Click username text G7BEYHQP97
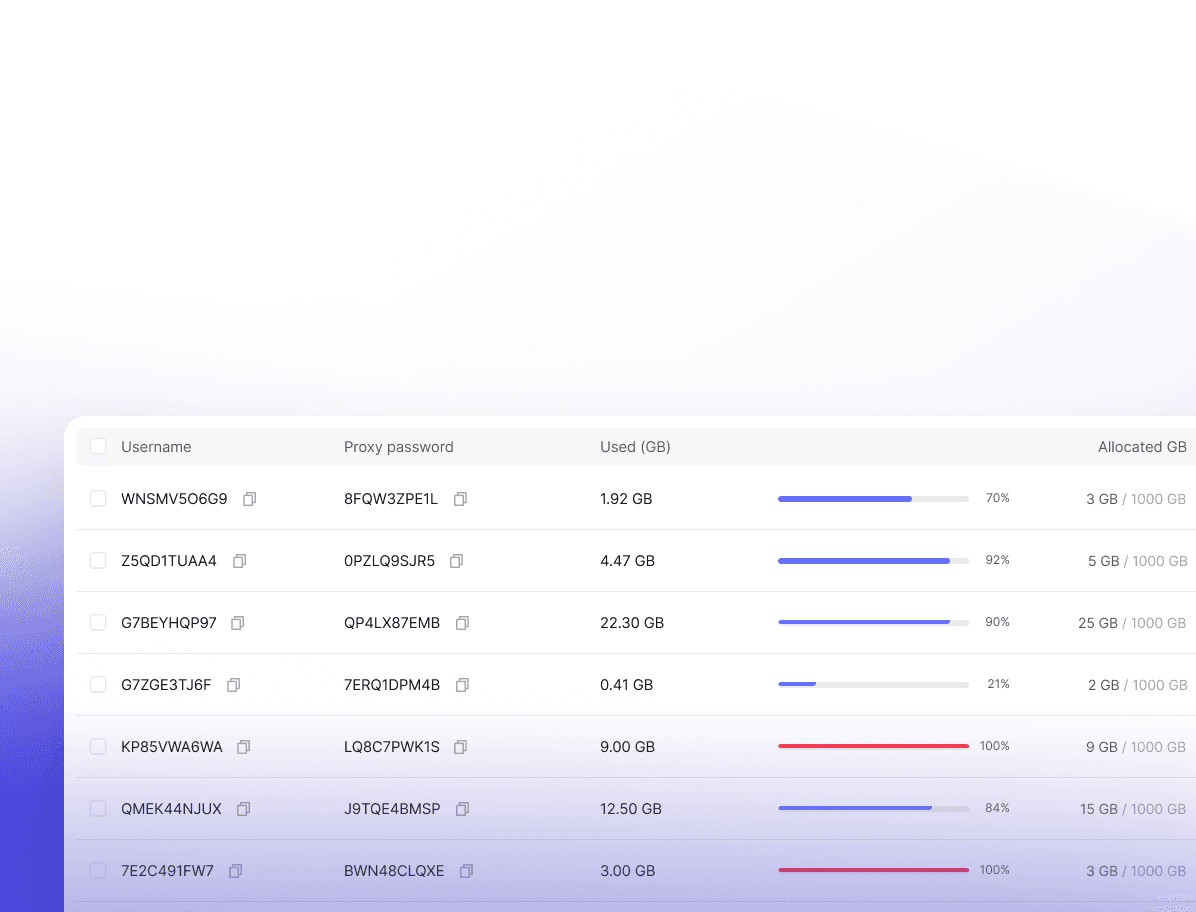The width and height of the screenshot is (1196, 912). [x=169, y=623]
